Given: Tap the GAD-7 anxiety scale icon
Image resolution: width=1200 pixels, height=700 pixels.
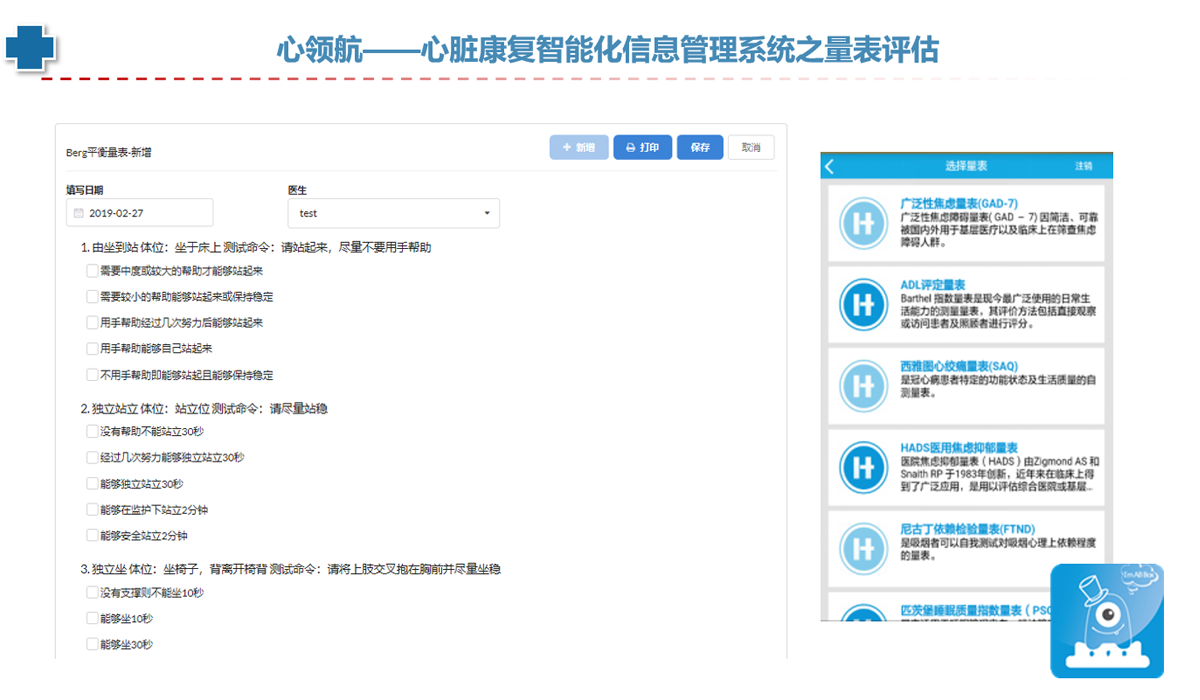Looking at the screenshot, I should click(x=863, y=223).
